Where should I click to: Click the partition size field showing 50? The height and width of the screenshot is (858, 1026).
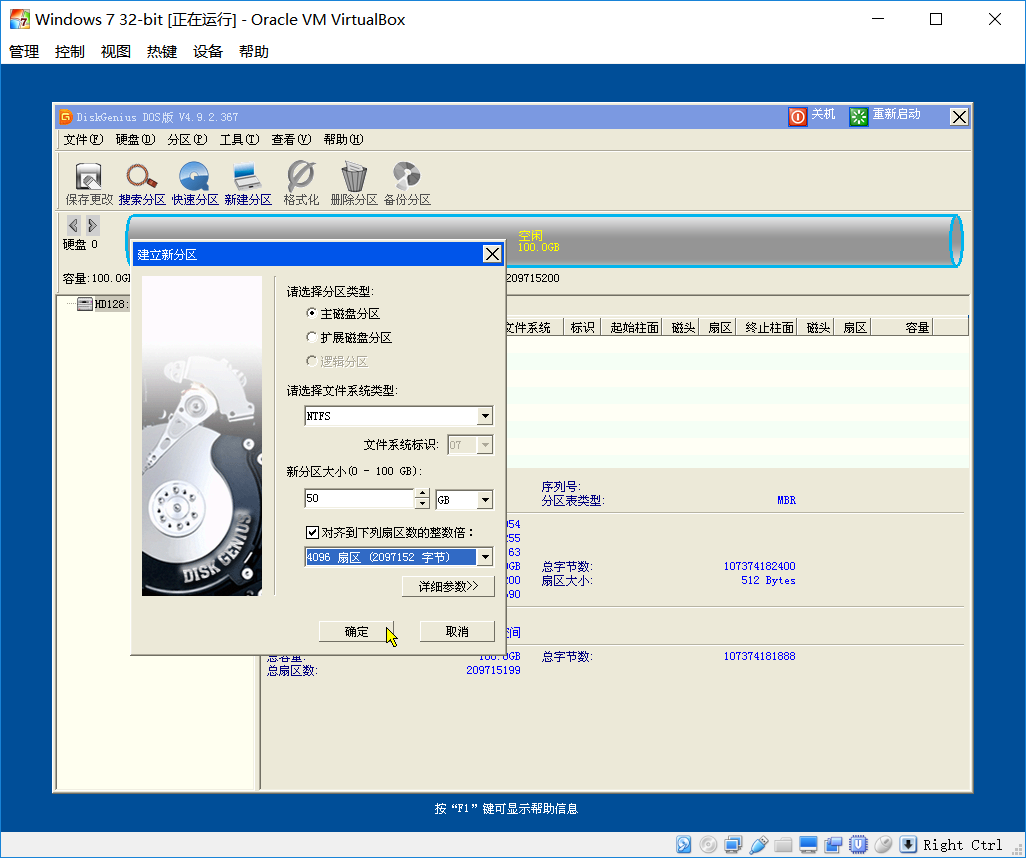coord(359,499)
